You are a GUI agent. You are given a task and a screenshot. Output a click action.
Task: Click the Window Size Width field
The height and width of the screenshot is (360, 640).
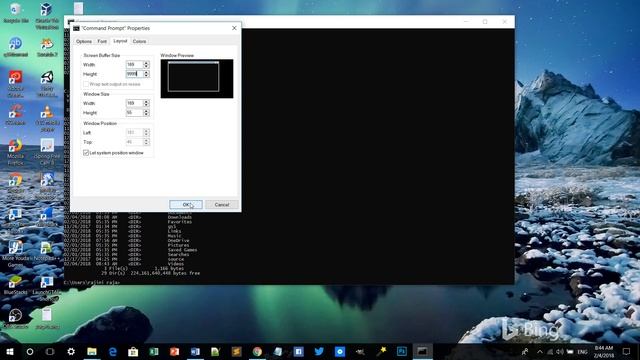(x=134, y=103)
